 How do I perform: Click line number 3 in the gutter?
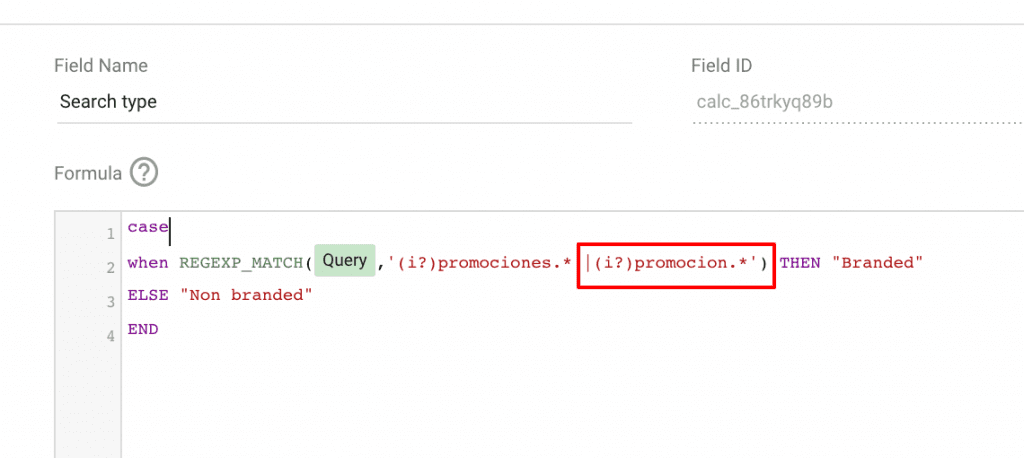coord(110,302)
